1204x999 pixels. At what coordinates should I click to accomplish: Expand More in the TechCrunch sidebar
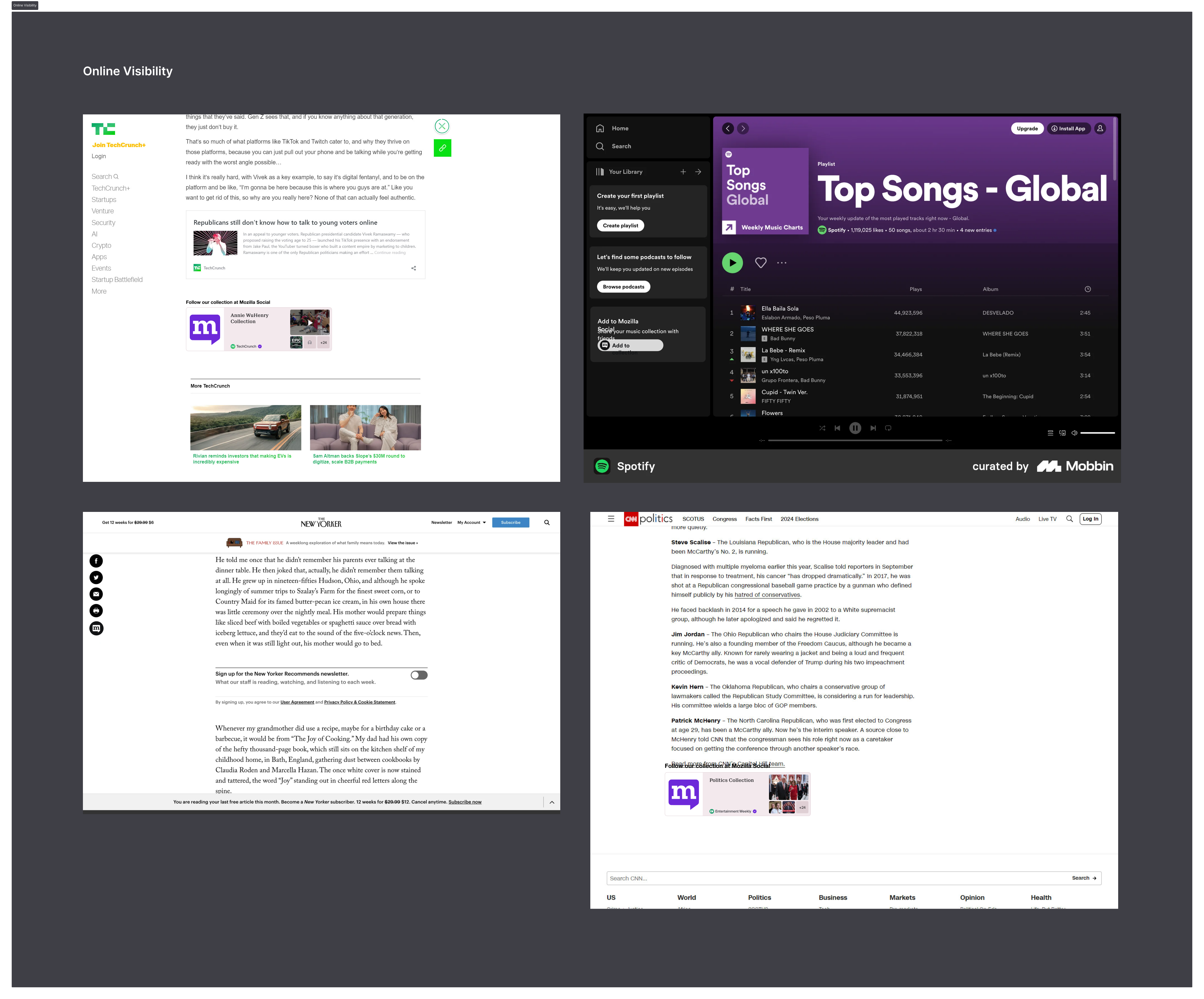point(99,291)
